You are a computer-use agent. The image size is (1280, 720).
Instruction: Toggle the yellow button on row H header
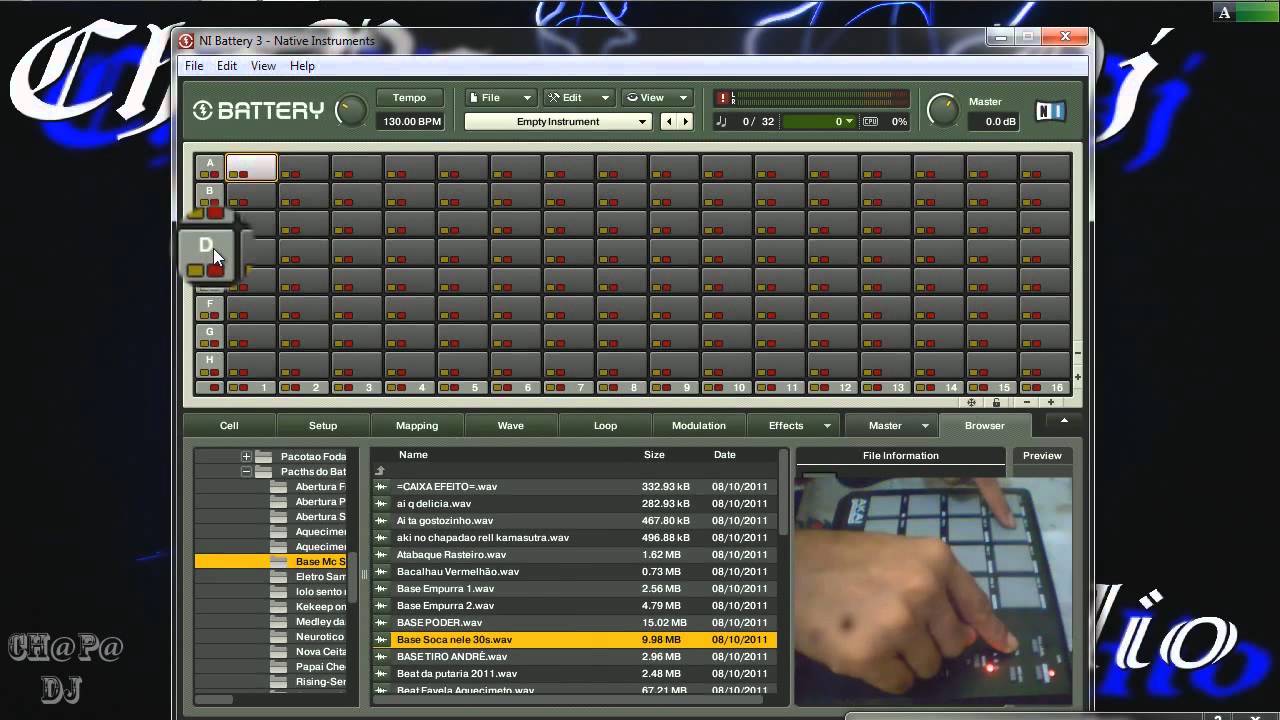[x=203, y=372]
